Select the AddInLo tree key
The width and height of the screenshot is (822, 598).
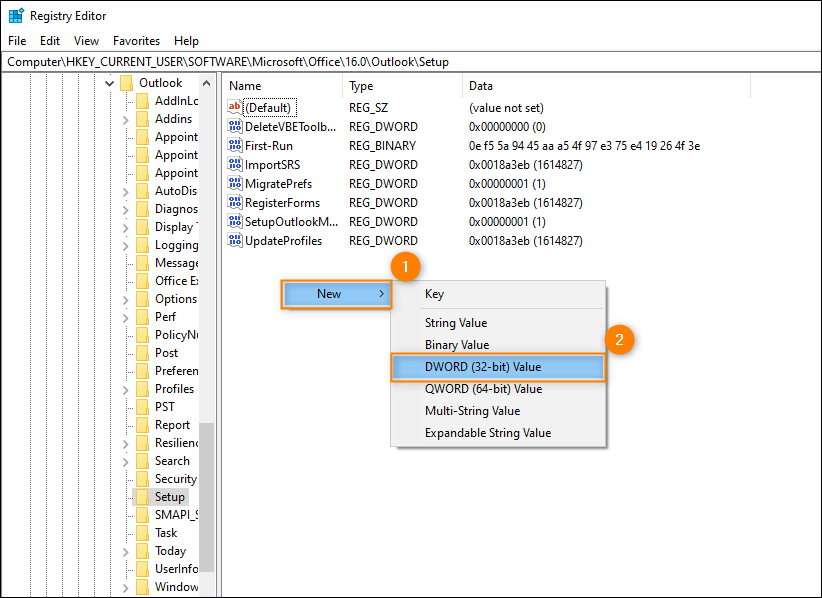tap(177, 101)
